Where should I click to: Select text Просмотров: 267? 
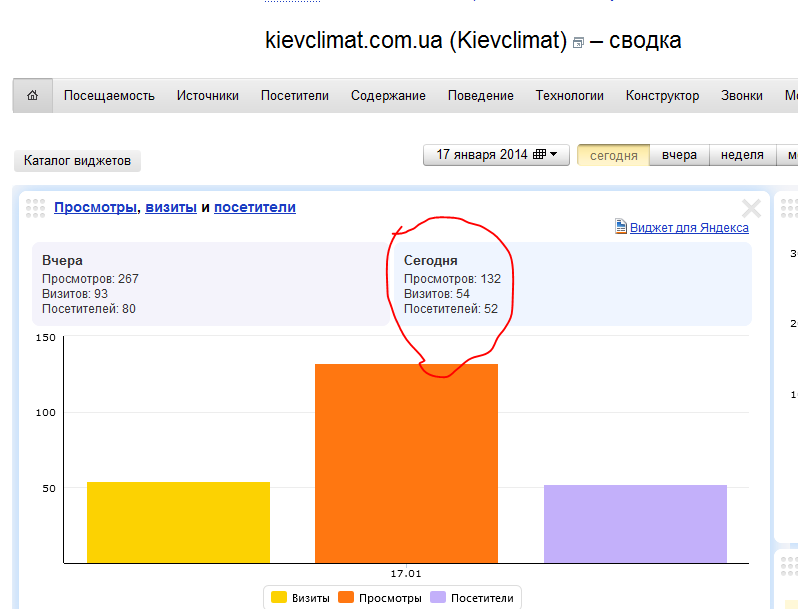90,279
